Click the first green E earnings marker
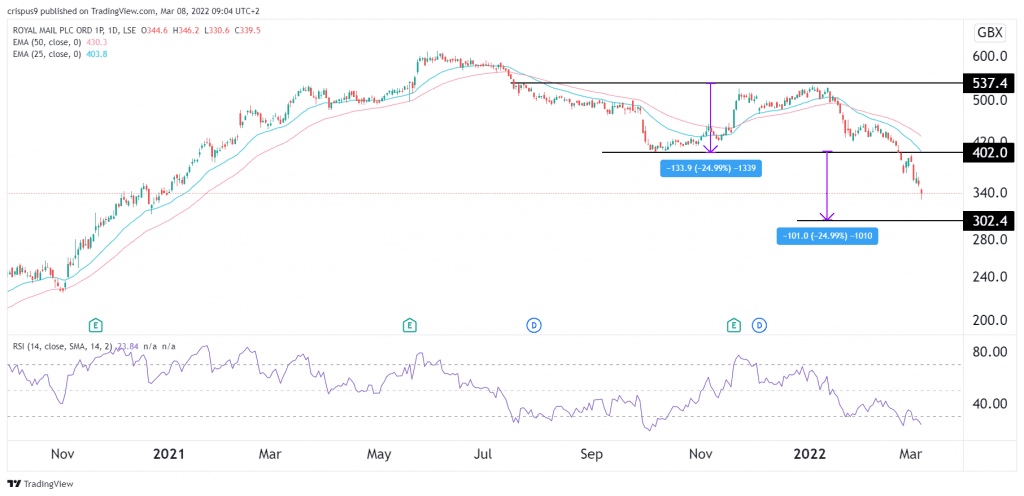Viewport: 1024px width, 496px height. click(x=97, y=324)
